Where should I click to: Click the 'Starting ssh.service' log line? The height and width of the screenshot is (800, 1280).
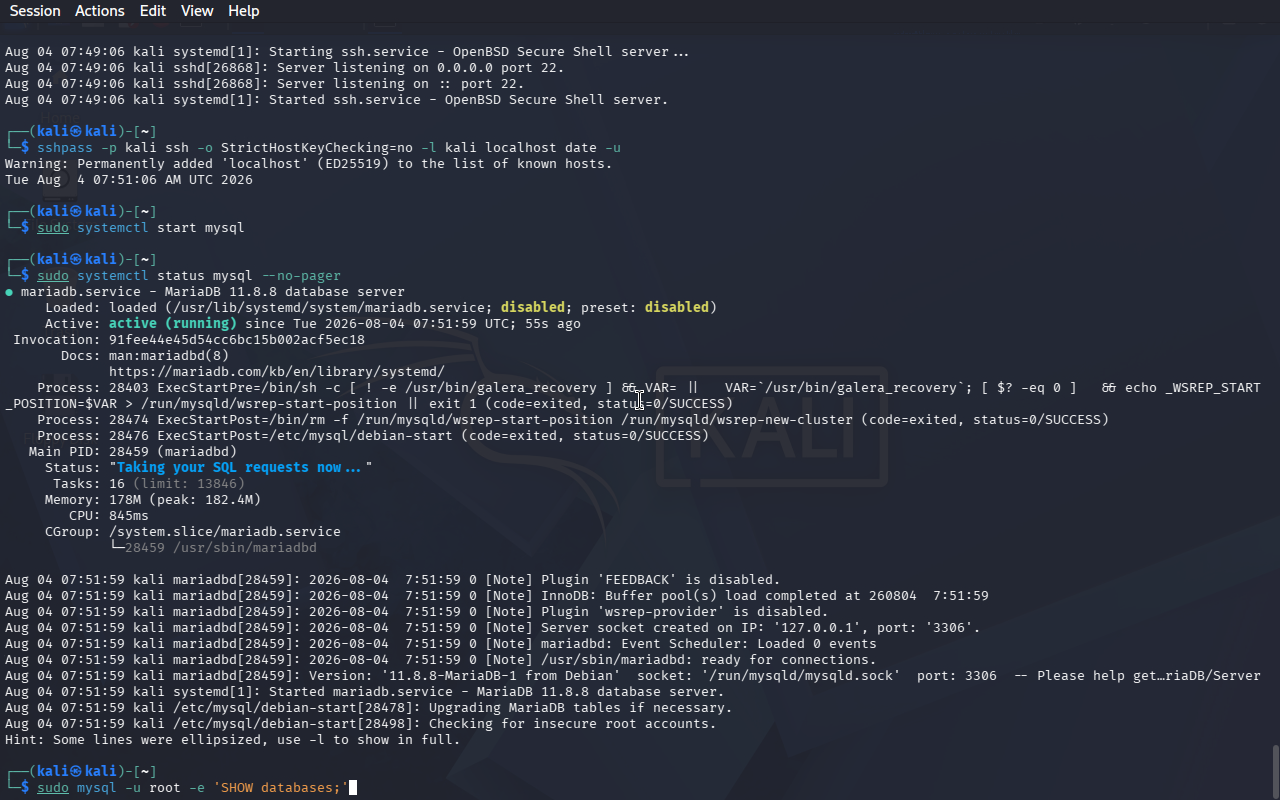[x=347, y=51]
